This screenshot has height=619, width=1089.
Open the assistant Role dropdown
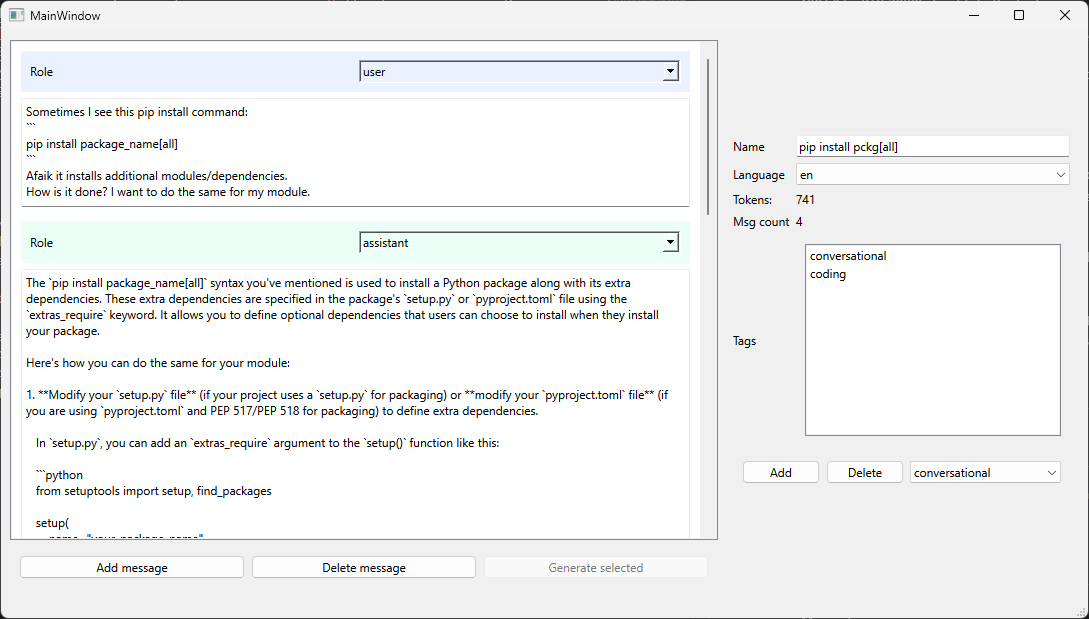point(519,242)
